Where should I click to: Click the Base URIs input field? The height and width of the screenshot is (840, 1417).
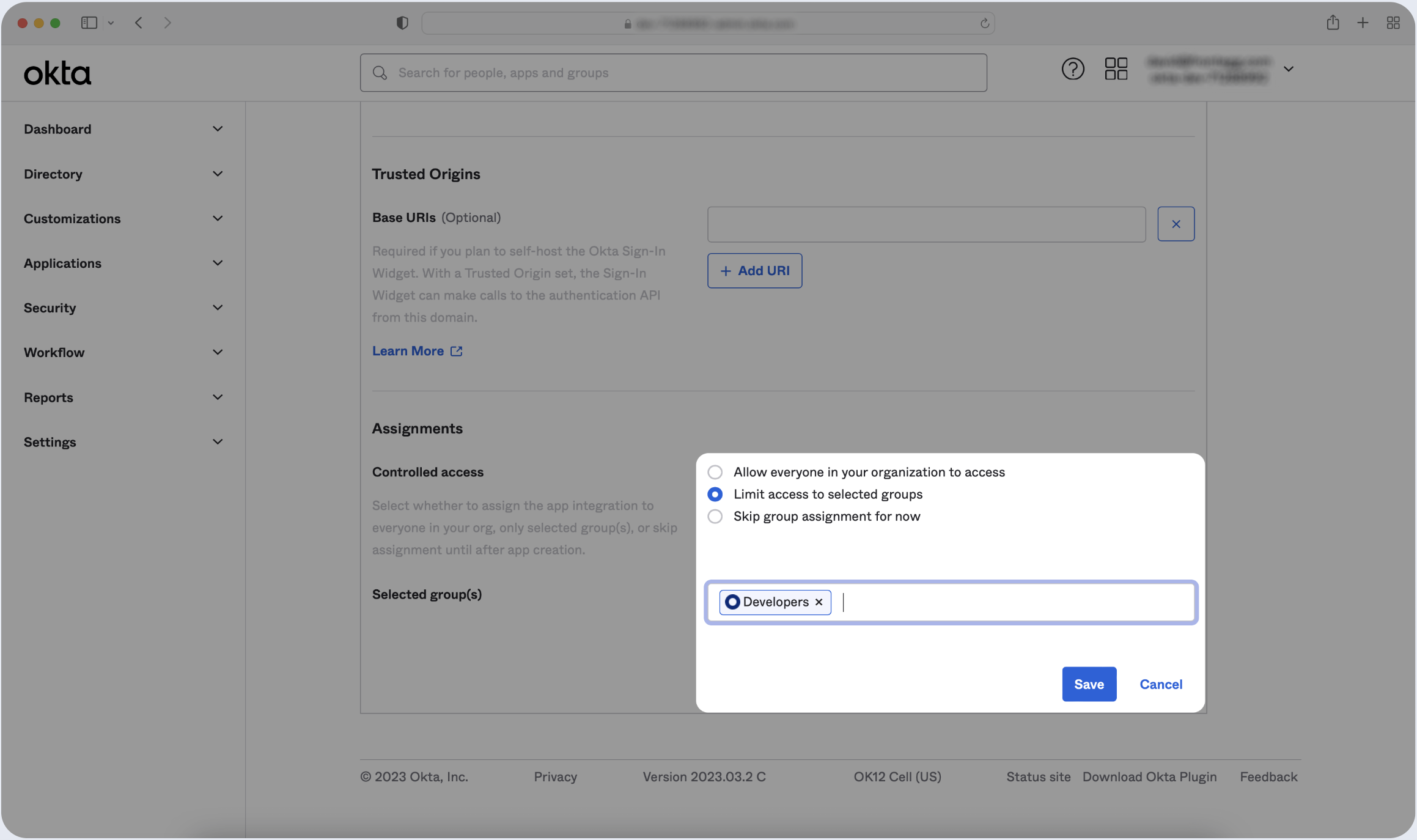[x=926, y=224]
